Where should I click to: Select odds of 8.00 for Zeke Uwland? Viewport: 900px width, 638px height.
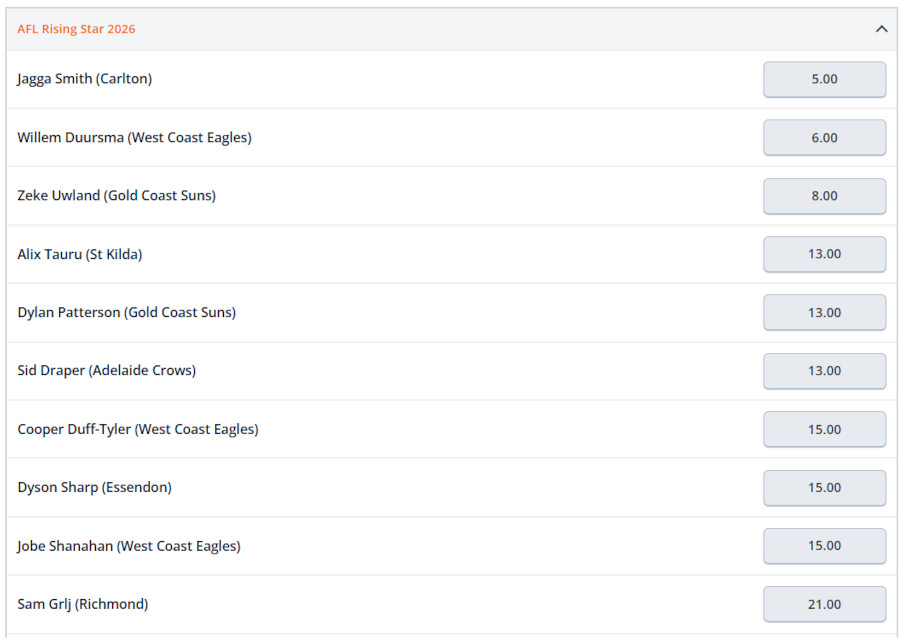[824, 196]
